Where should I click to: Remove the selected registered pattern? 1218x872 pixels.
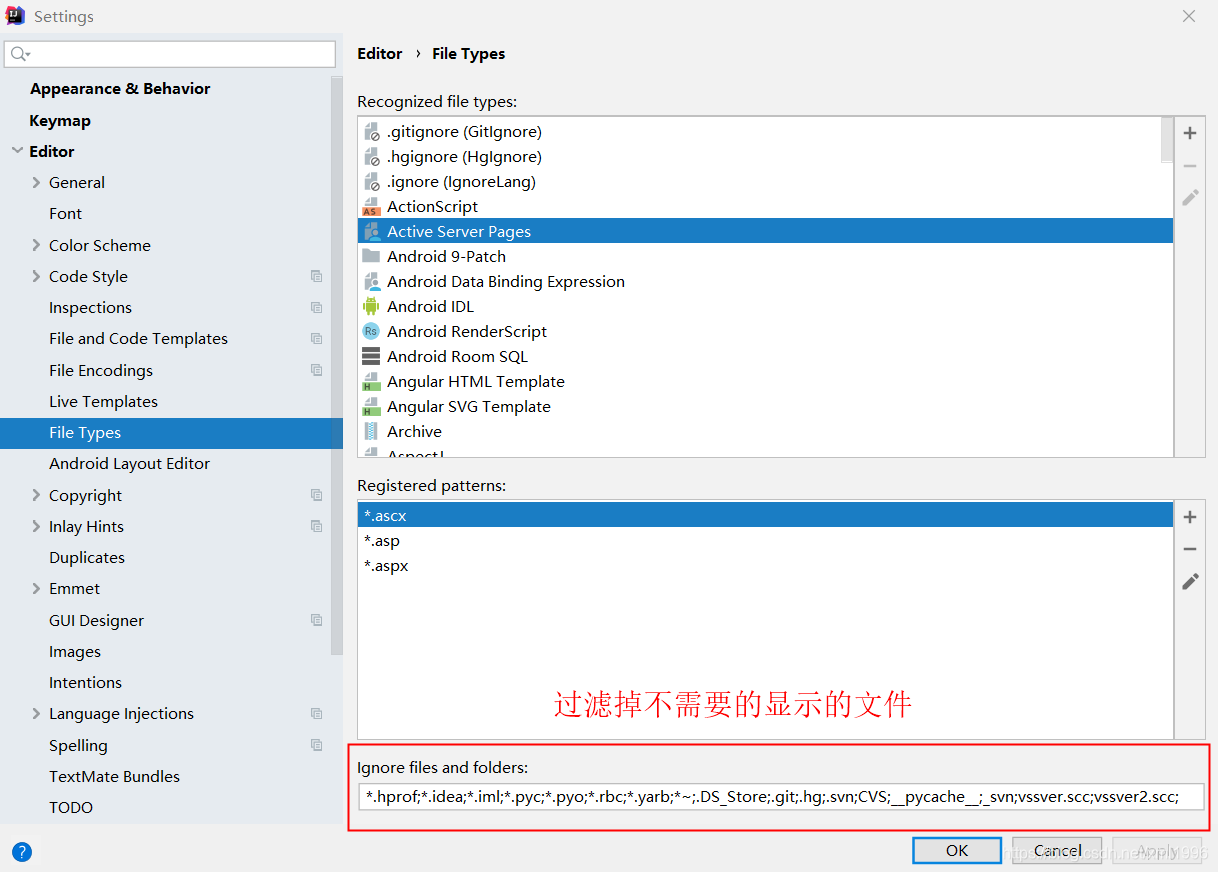tap(1190, 549)
